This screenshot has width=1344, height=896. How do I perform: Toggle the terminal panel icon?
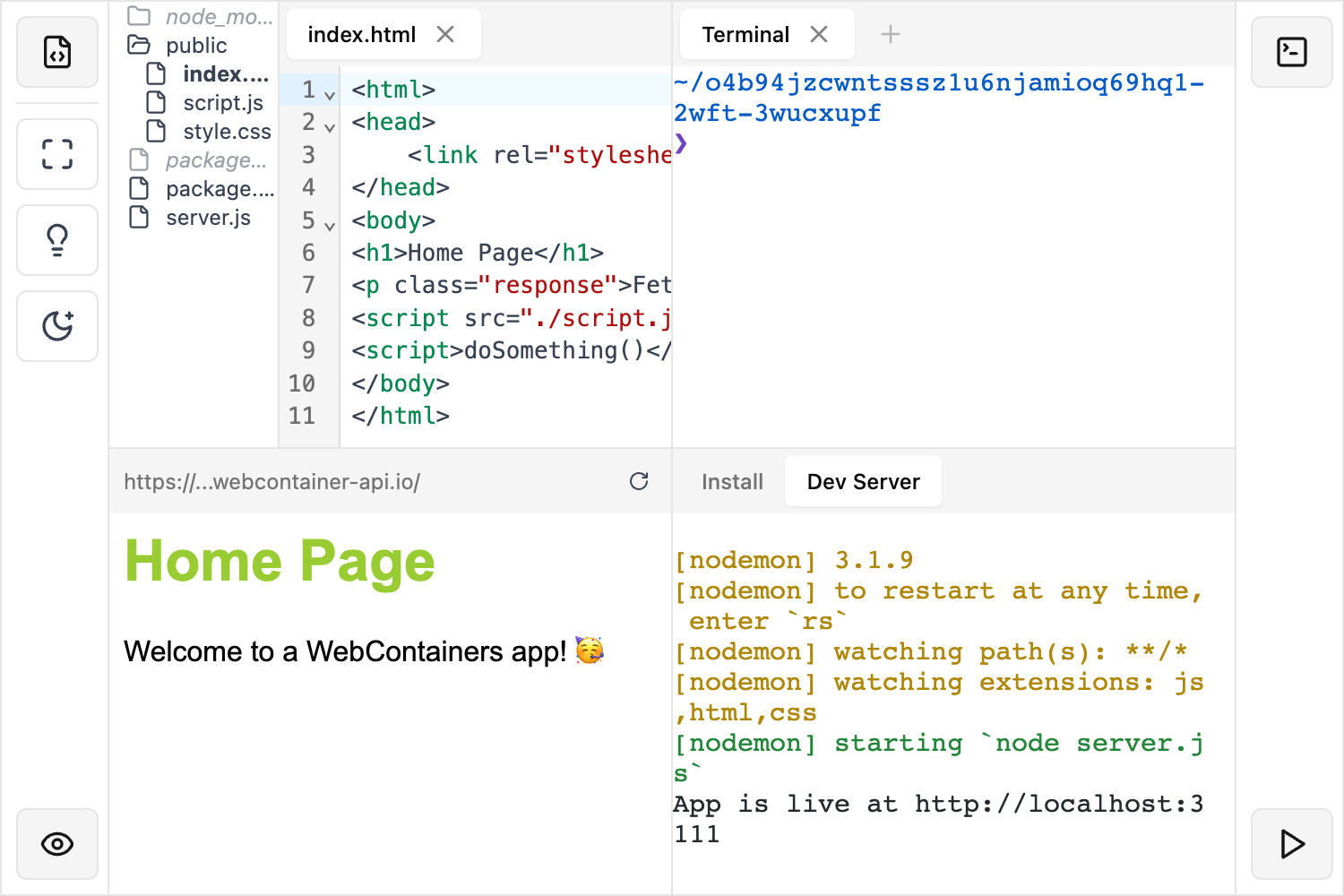point(1291,52)
